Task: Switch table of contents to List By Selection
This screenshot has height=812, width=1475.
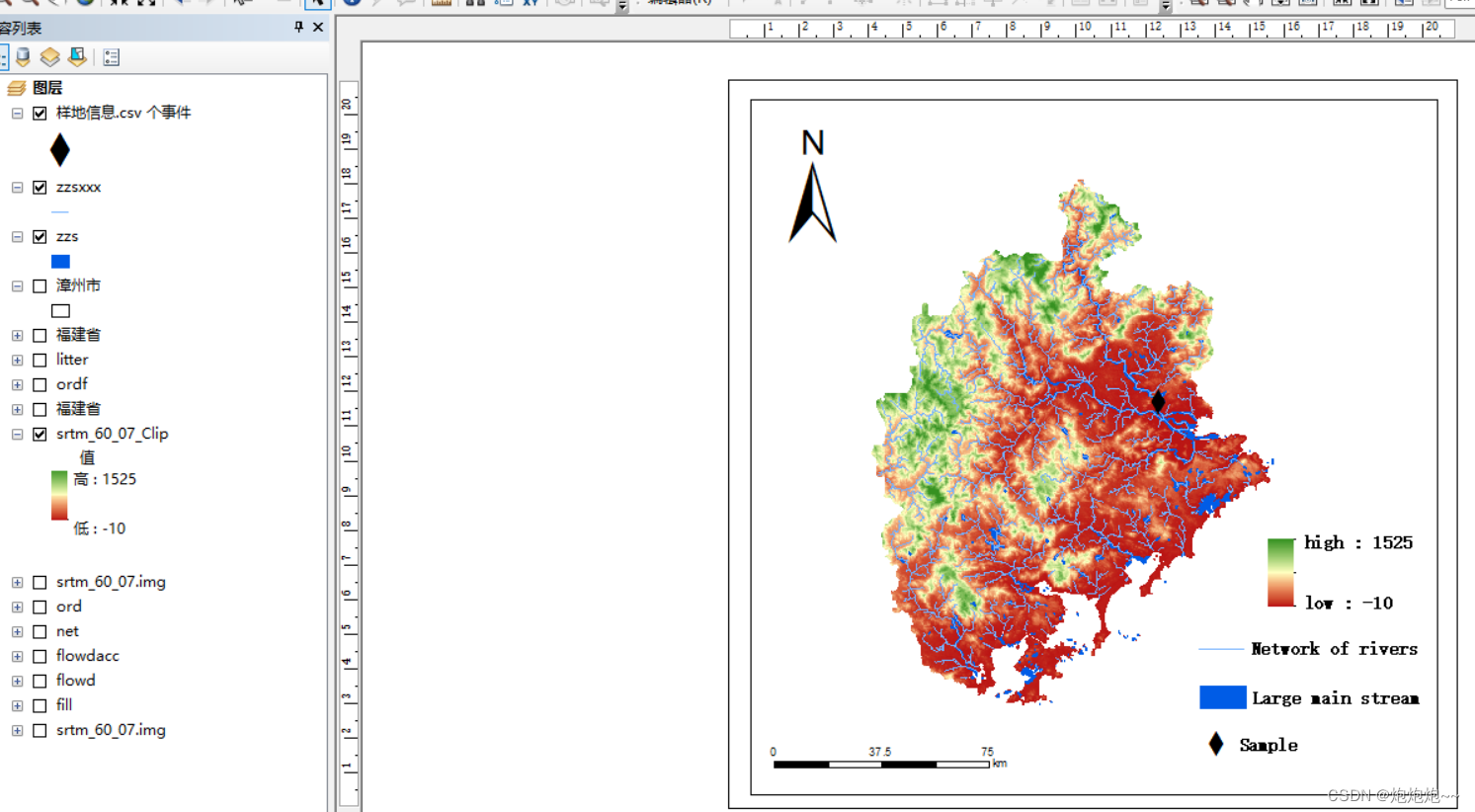Action: [x=77, y=57]
